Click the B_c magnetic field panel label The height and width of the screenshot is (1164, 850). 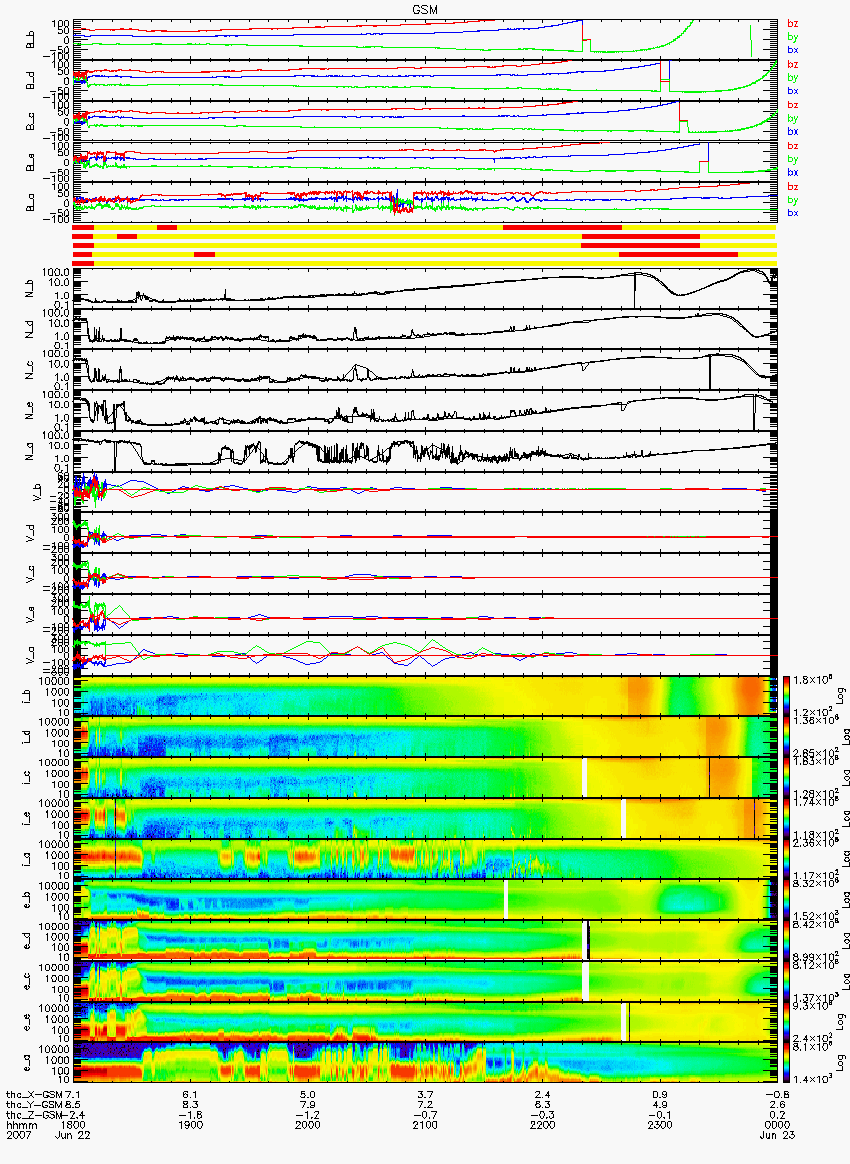coord(30,121)
